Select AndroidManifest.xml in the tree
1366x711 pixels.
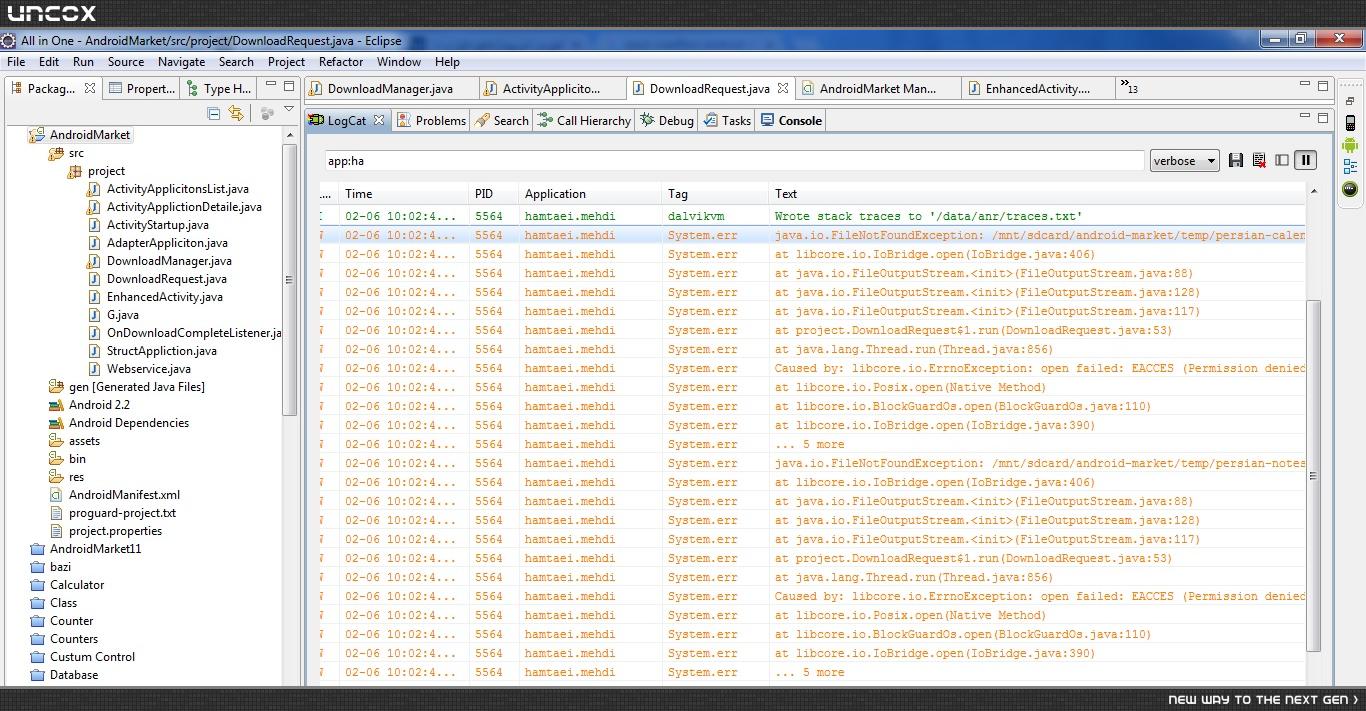124,495
